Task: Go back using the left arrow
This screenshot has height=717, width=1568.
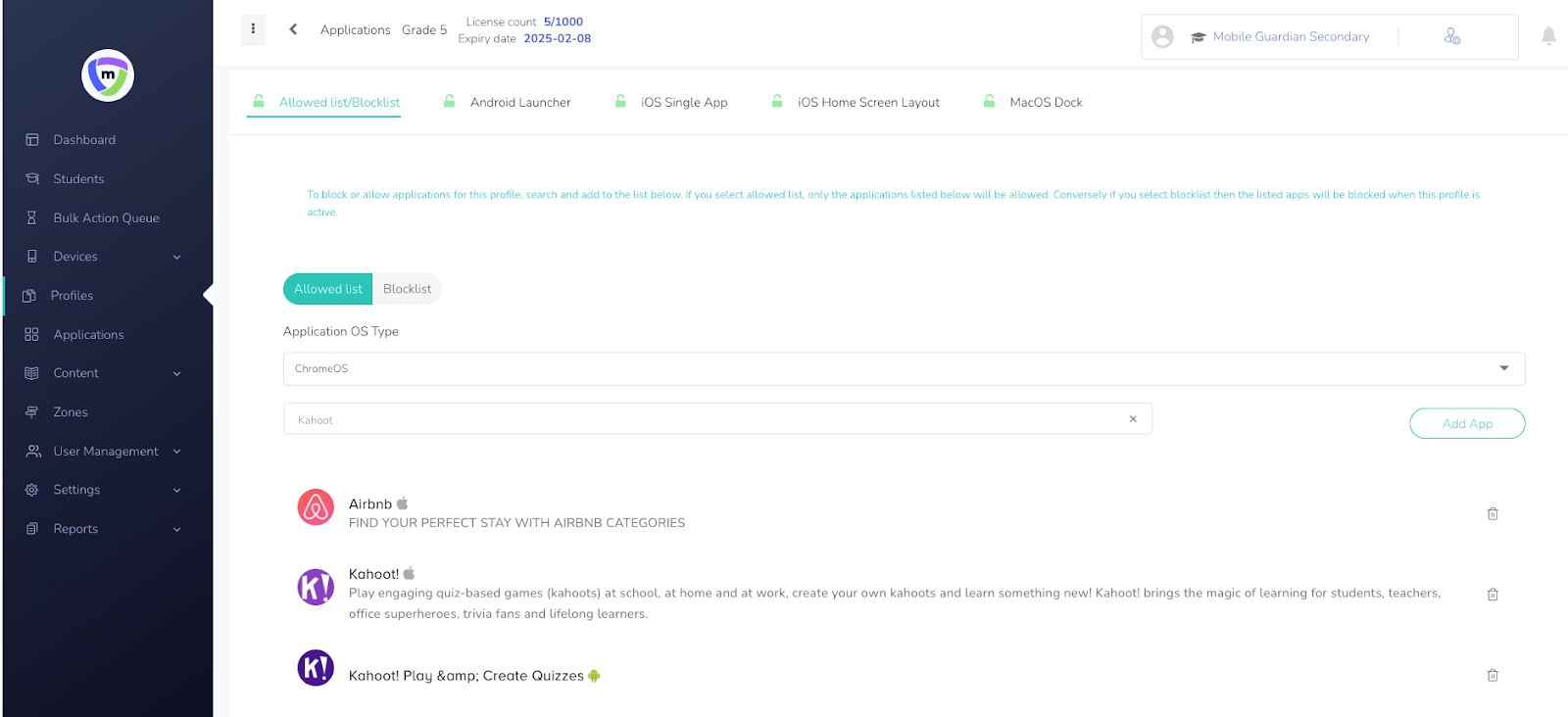Action: click(293, 29)
